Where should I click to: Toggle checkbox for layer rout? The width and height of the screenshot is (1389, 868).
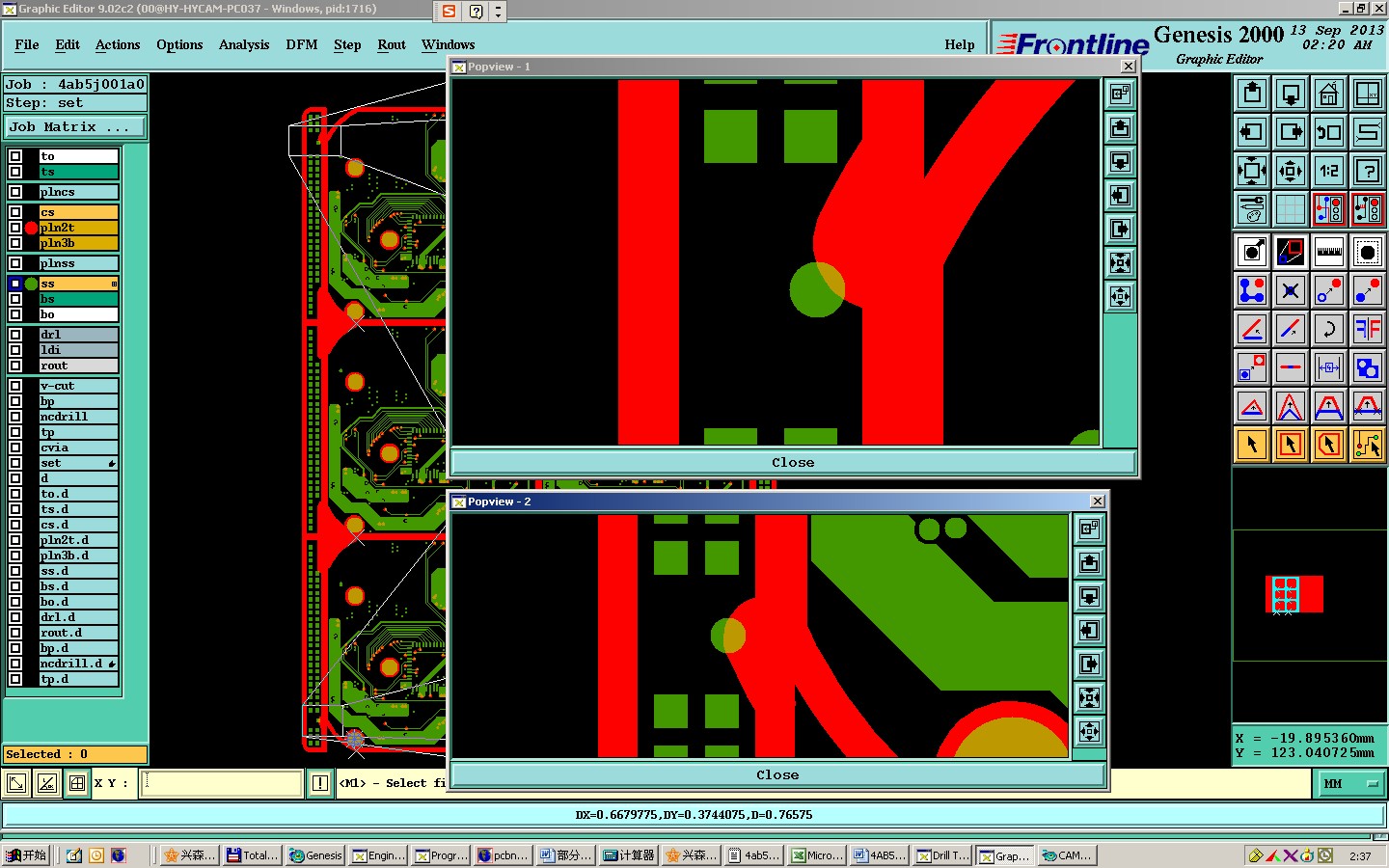pos(15,366)
